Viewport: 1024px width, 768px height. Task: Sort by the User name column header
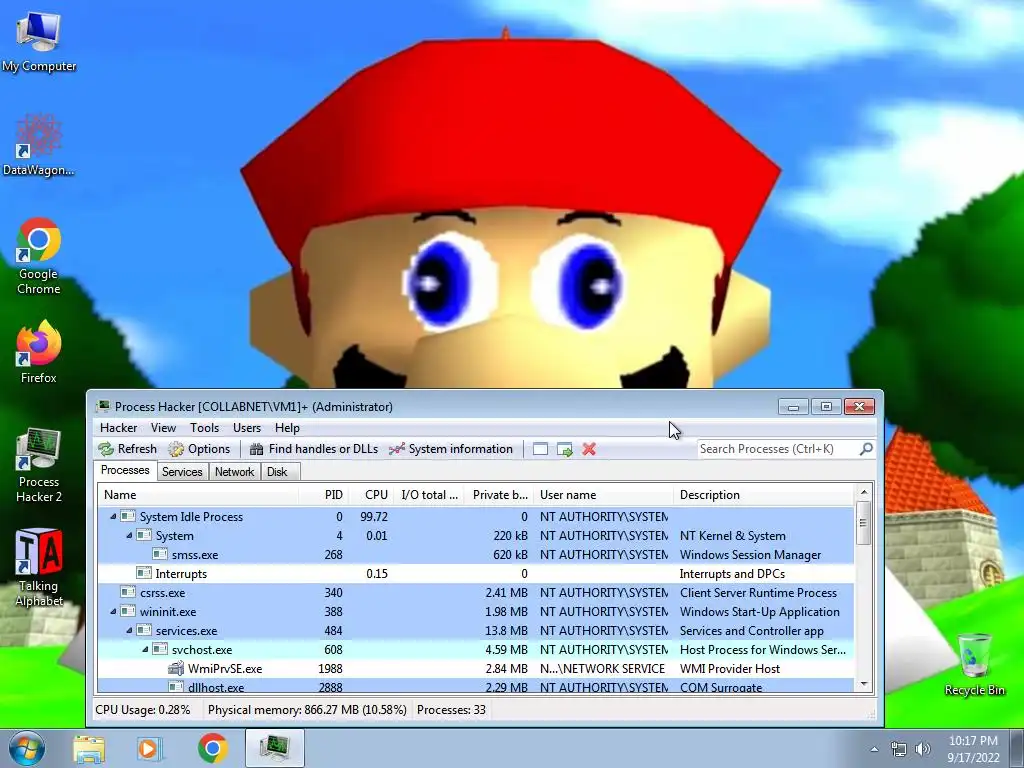pos(603,495)
